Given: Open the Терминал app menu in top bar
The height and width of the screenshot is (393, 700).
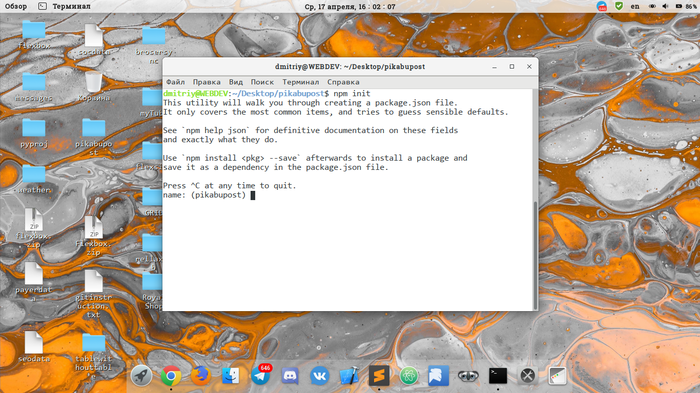Looking at the screenshot, I should click(x=65, y=6).
